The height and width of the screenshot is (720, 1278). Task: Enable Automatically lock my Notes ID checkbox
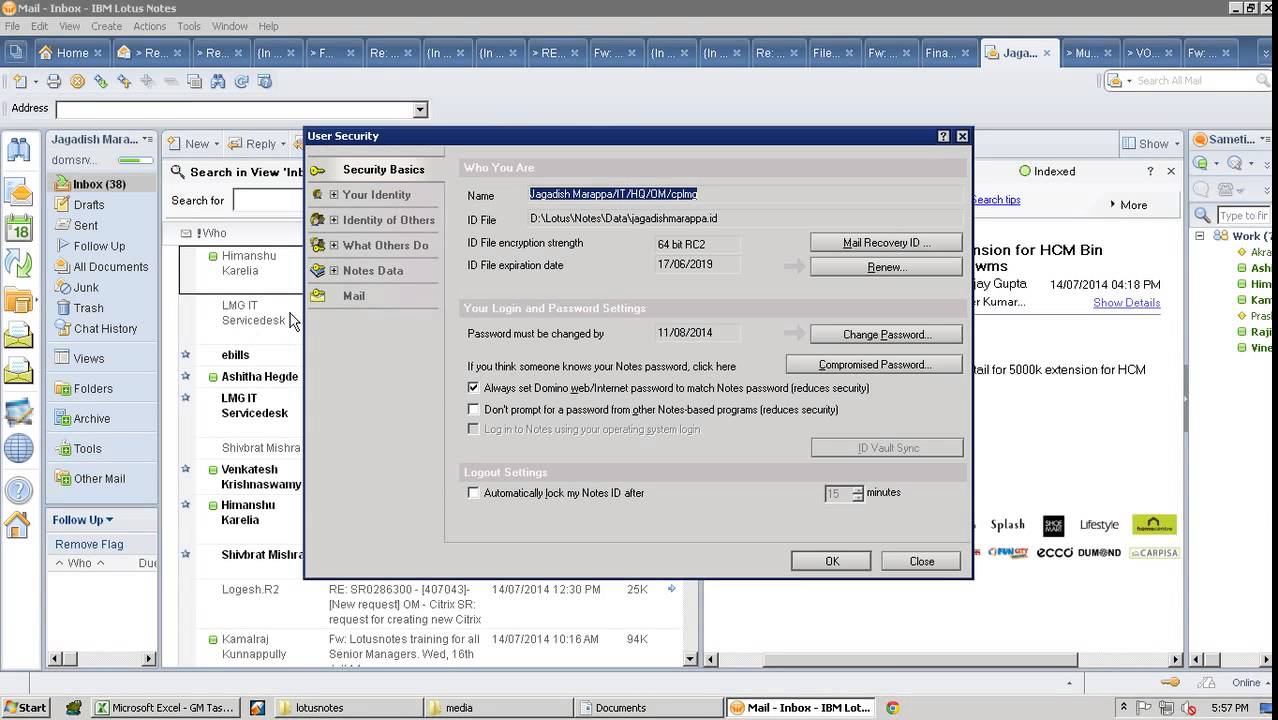[474, 493]
